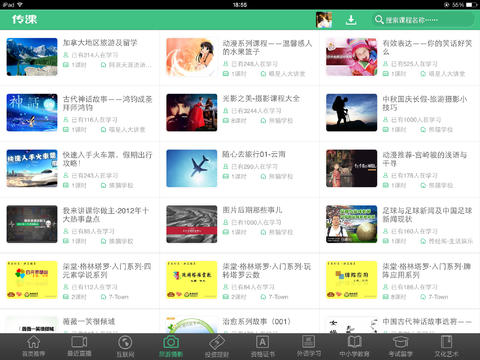Open the dark 2012 events thumbnail
Image resolution: width=480 pixels, height=360 pixels.
coord(32,224)
